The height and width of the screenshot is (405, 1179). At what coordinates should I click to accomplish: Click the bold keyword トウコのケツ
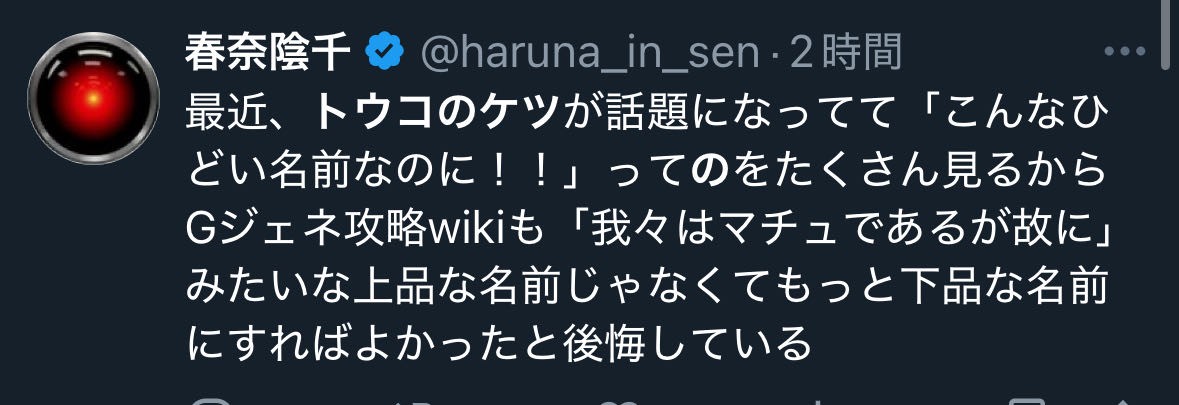436,113
